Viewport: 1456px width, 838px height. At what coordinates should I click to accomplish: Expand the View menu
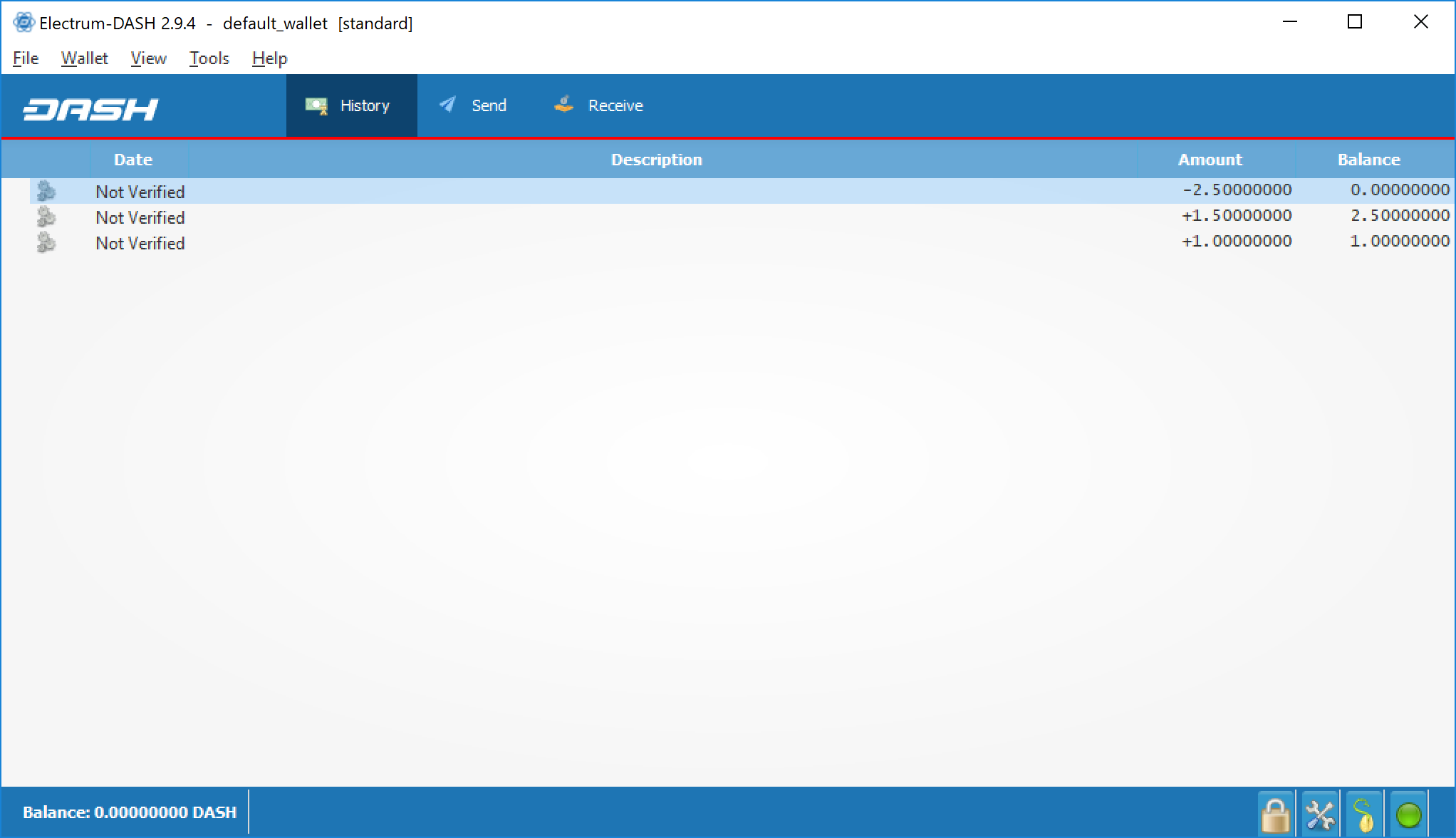(x=148, y=58)
